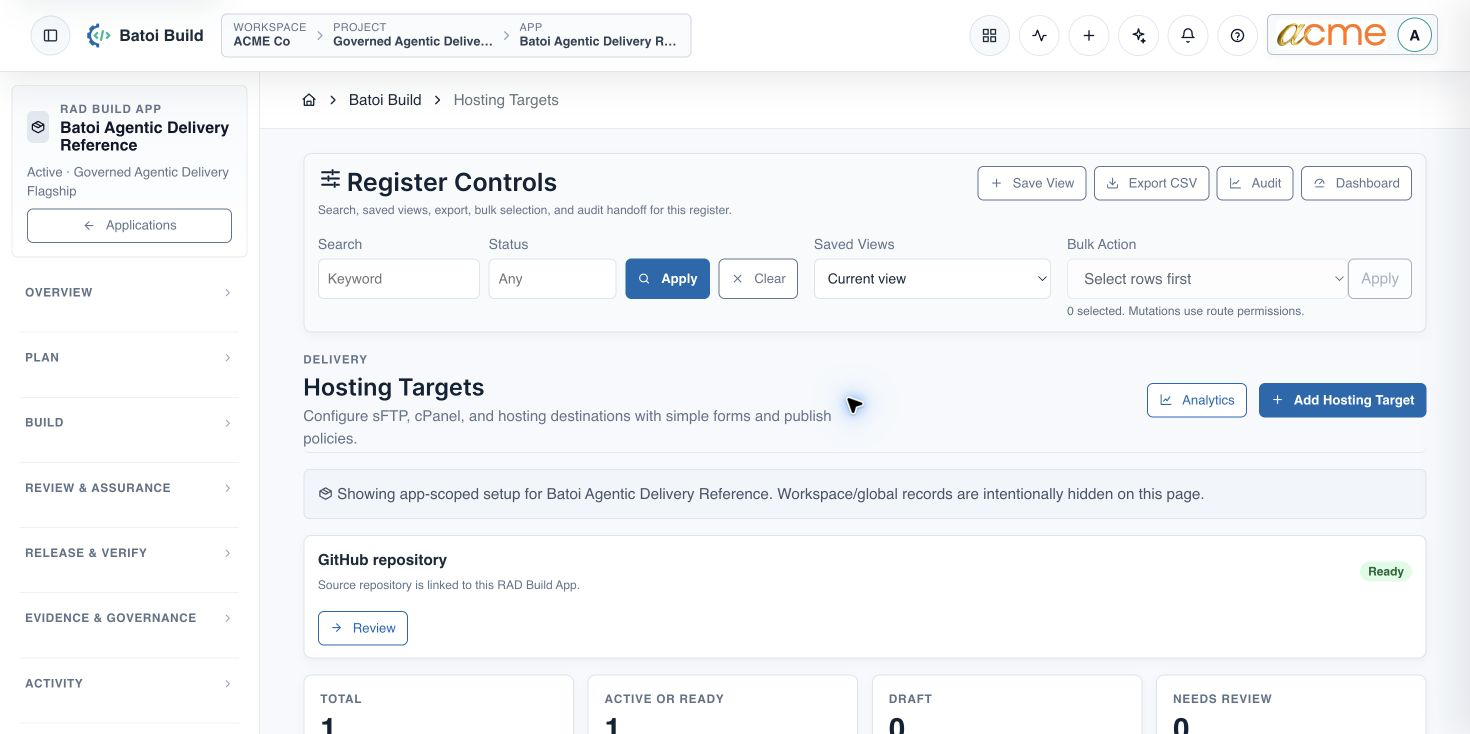Click Add Hosting Target
Viewport: 1470px width, 734px height.
(1342, 400)
